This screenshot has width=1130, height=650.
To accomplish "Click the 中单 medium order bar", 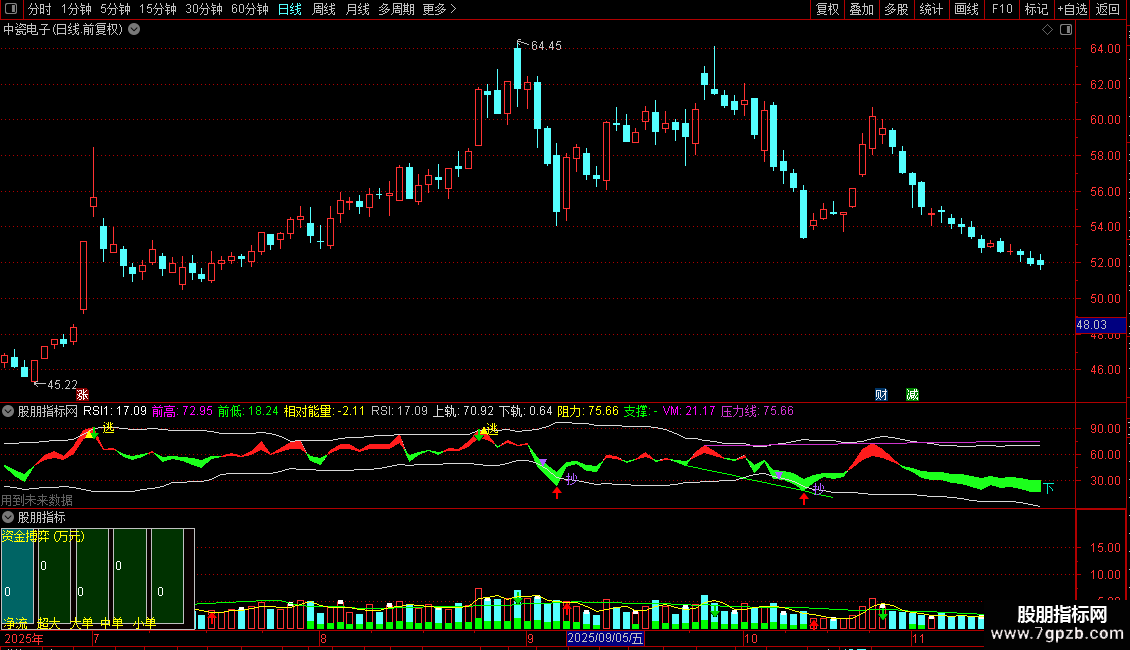I will 130,576.
